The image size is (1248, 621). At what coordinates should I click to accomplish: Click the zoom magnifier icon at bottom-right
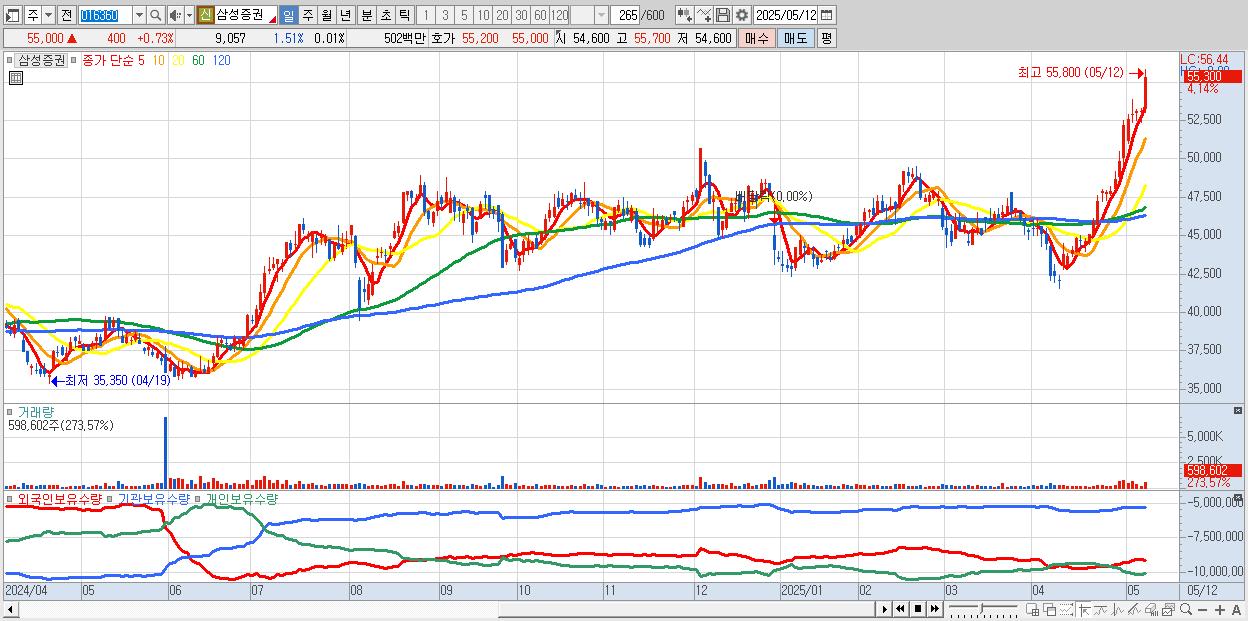(1185, 609)
